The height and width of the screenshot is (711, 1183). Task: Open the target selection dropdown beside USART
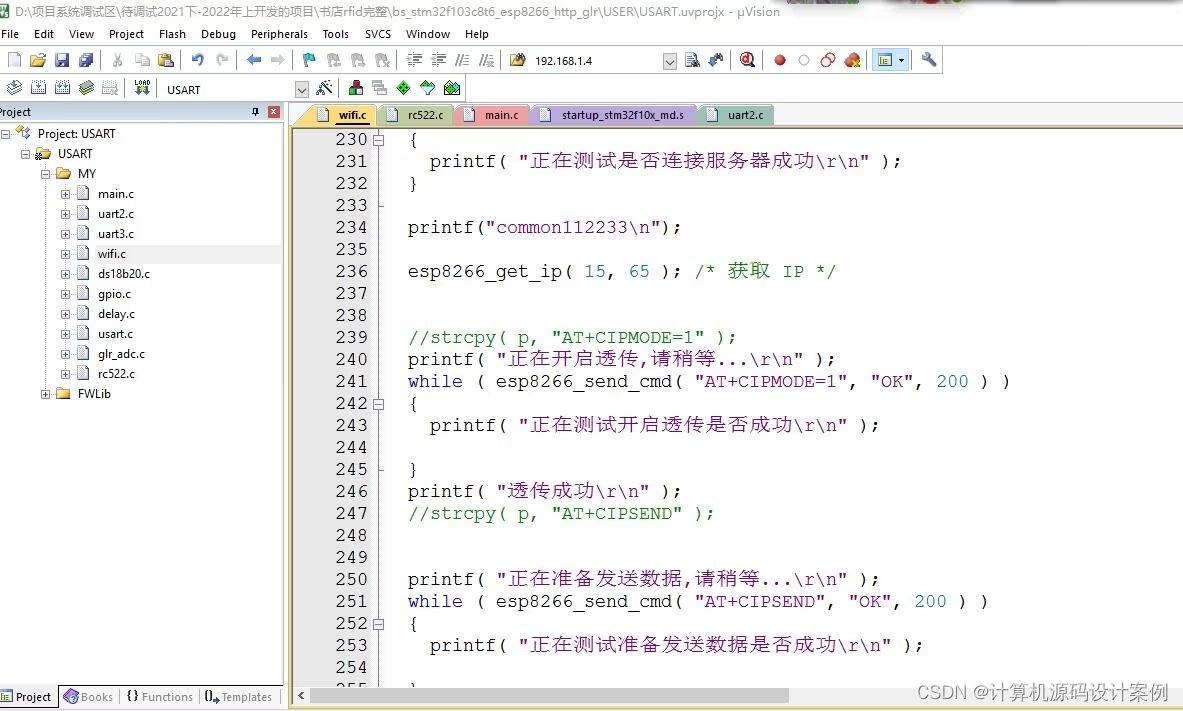(301, 88)
